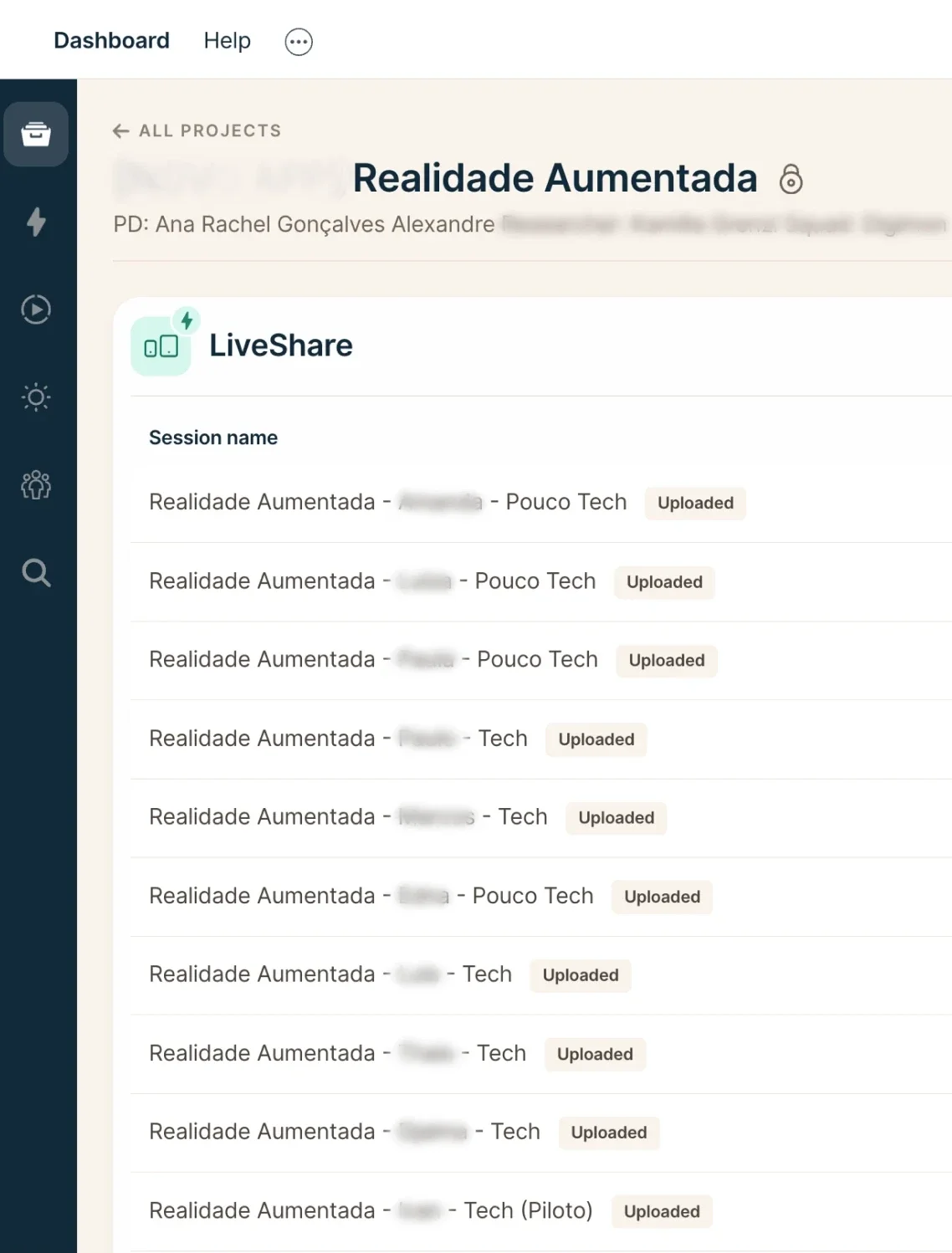This screenshot has width=952, height=1253.
Task: Click Uploaded badge on eighth session row
Action: tap(595, 1055)
